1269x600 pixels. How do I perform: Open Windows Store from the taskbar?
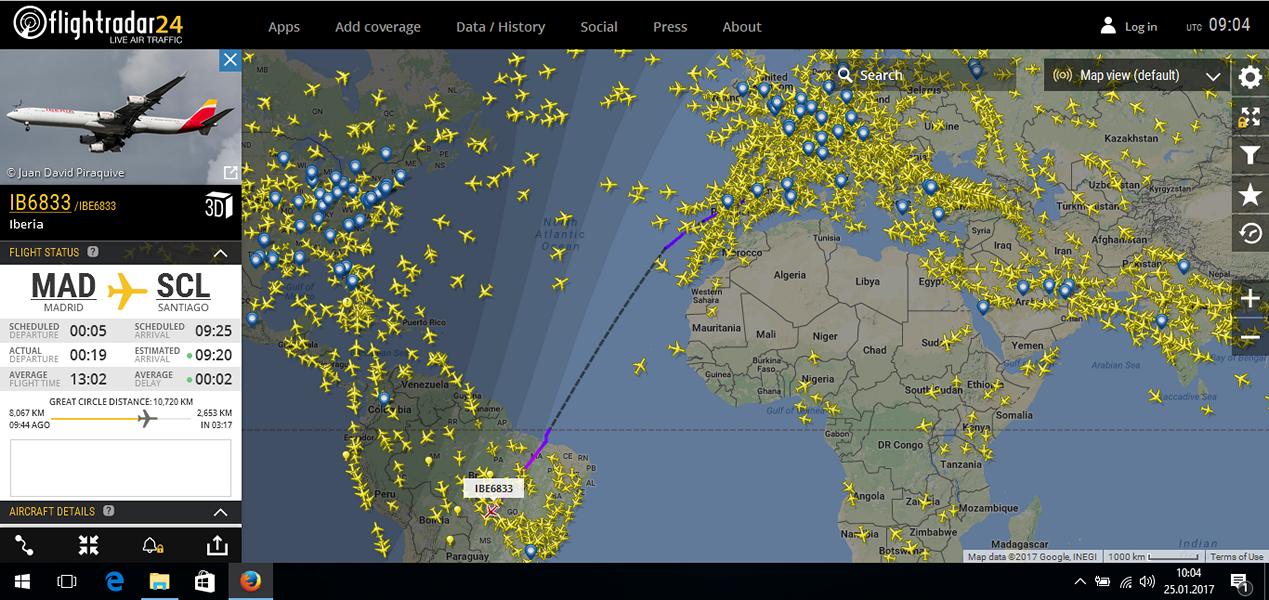point(205,581)
